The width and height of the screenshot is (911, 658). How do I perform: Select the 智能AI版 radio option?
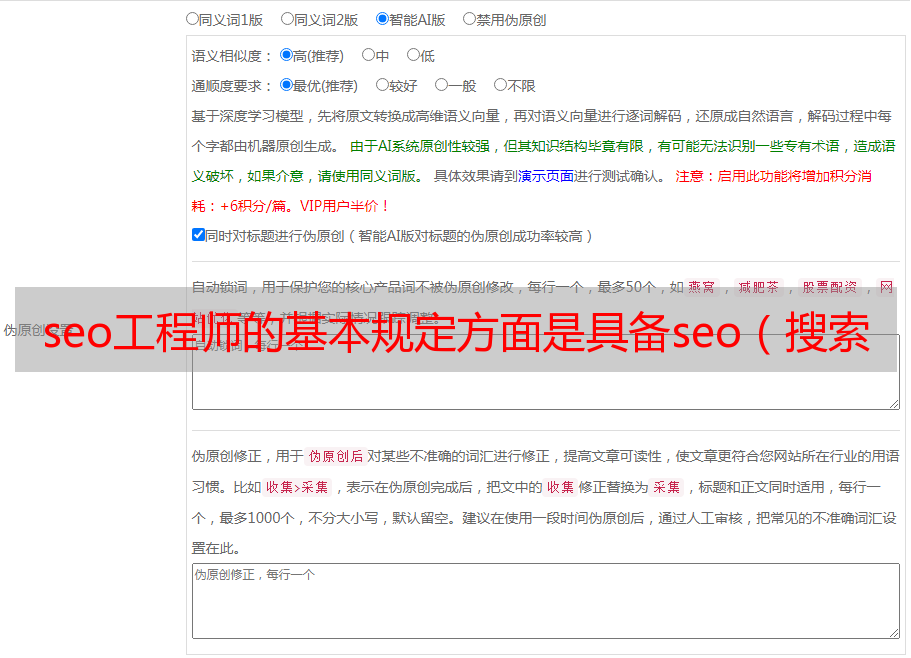tap(382, 19)
